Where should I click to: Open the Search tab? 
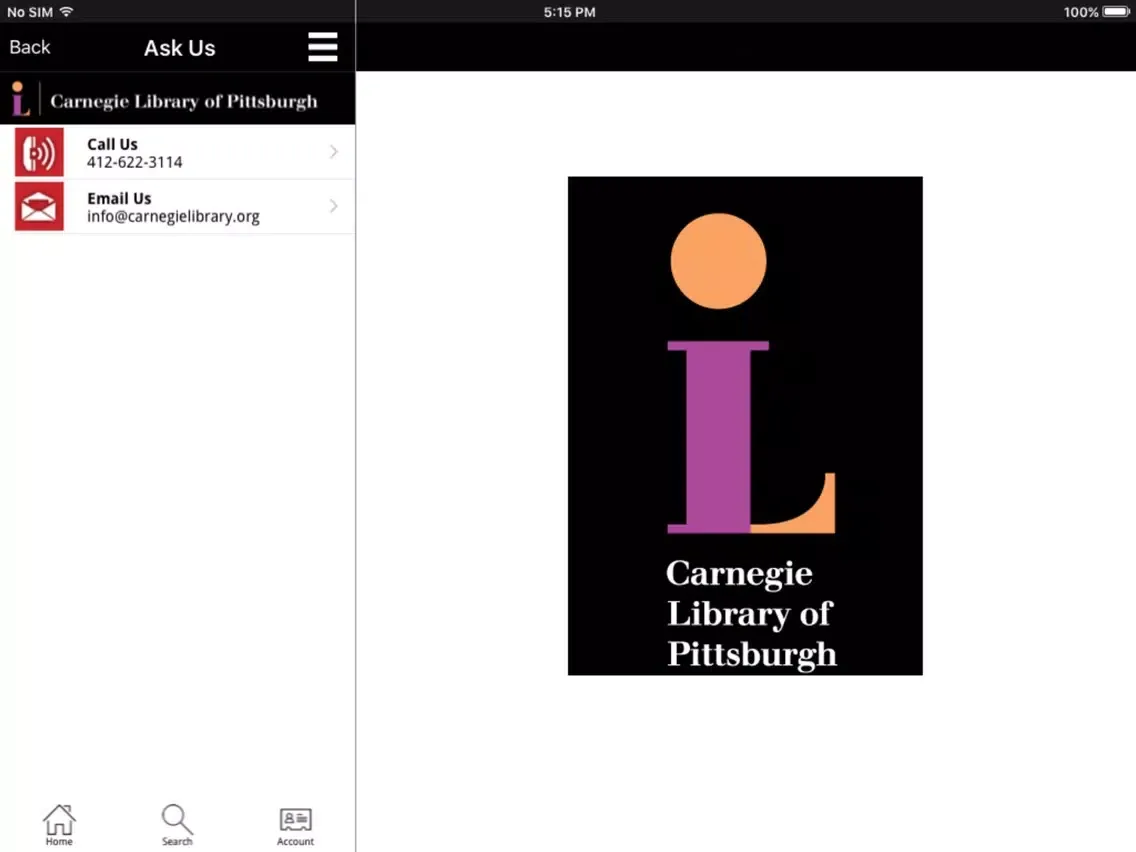pyautogui.click(x=177, y=825)
